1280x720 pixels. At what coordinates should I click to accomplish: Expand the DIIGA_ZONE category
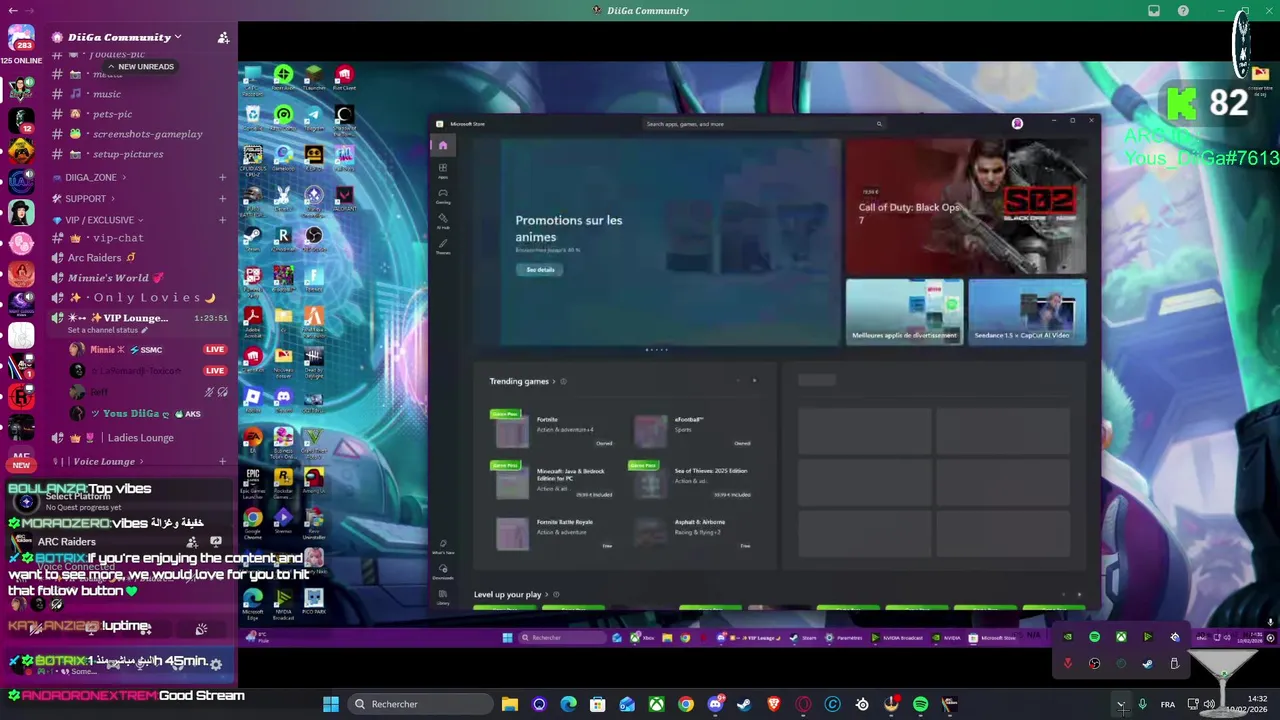92,177
